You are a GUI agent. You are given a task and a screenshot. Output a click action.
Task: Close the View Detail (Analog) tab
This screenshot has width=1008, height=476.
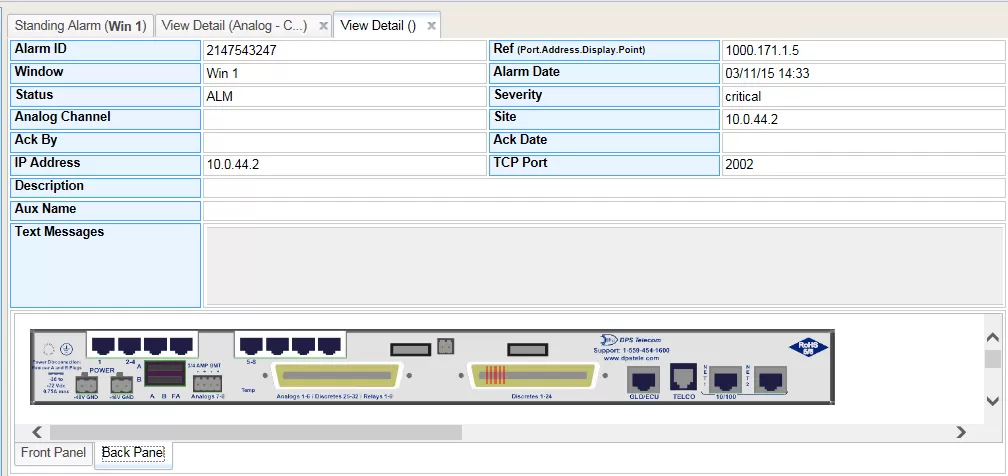coord(323,26)
